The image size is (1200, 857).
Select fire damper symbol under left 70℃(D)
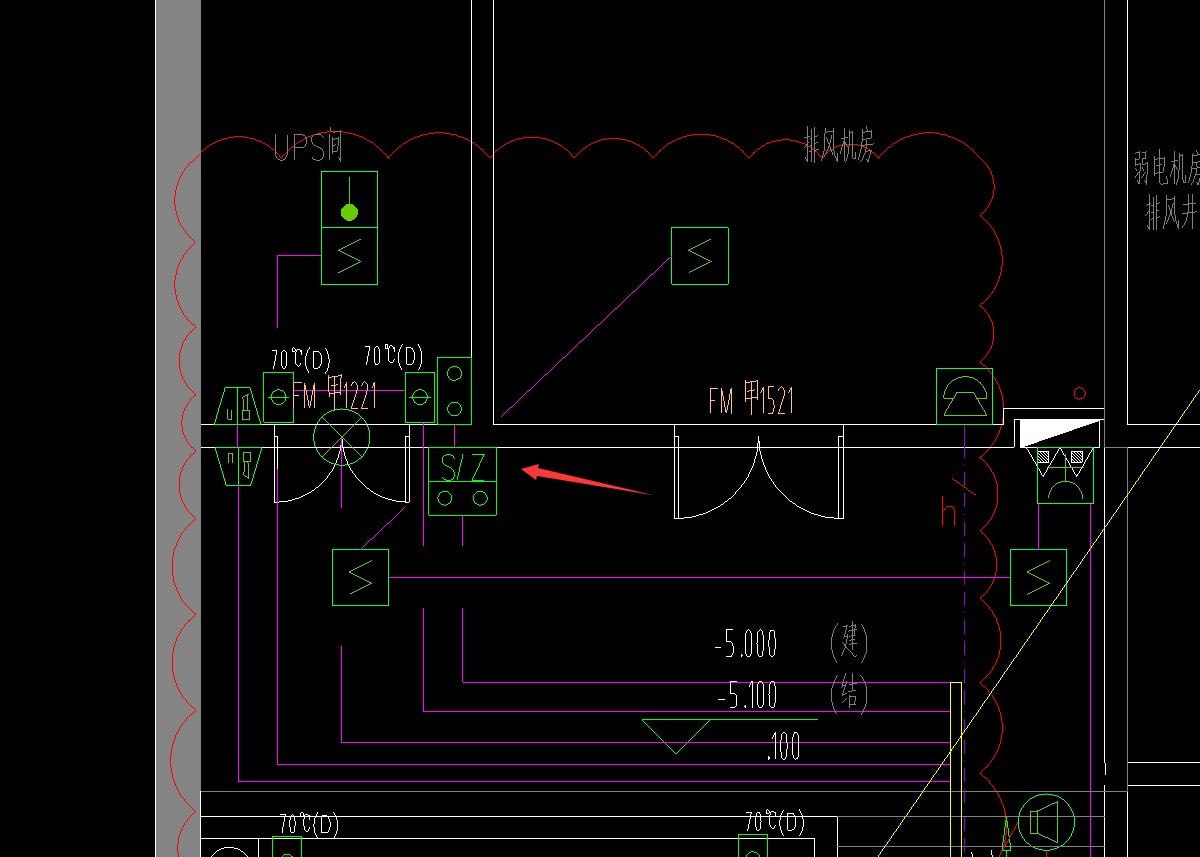pos(278,397)
